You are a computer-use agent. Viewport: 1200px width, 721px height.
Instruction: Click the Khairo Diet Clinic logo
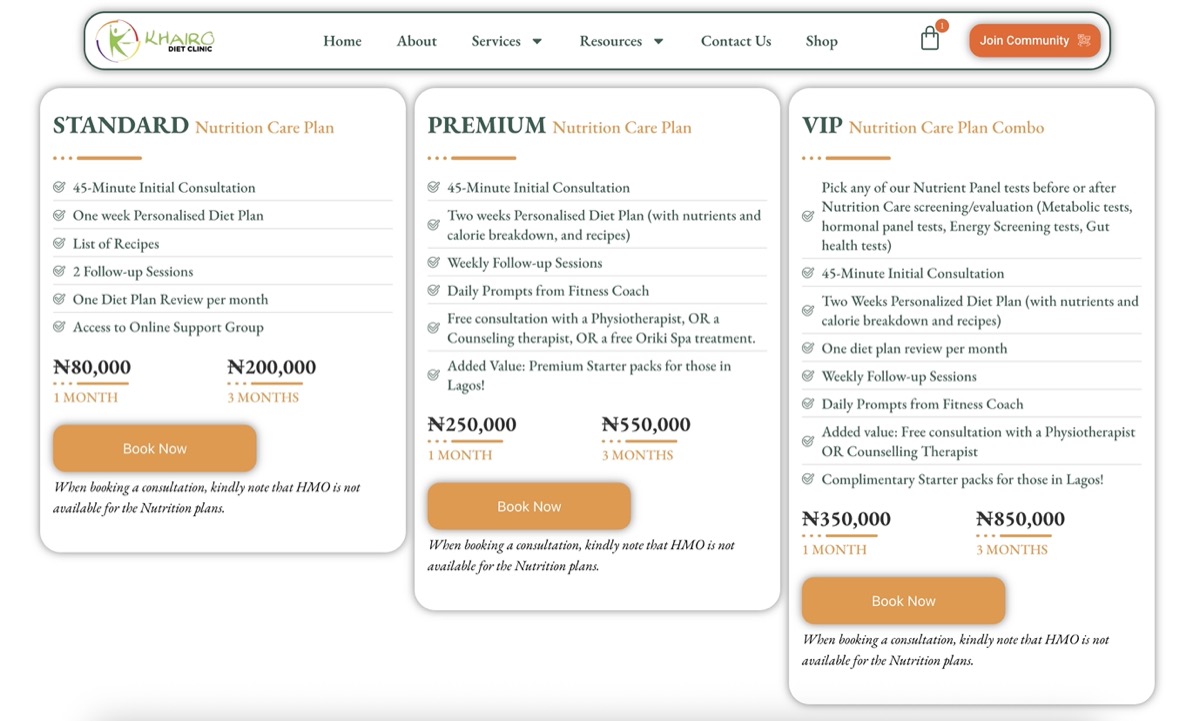click(155, 40)
